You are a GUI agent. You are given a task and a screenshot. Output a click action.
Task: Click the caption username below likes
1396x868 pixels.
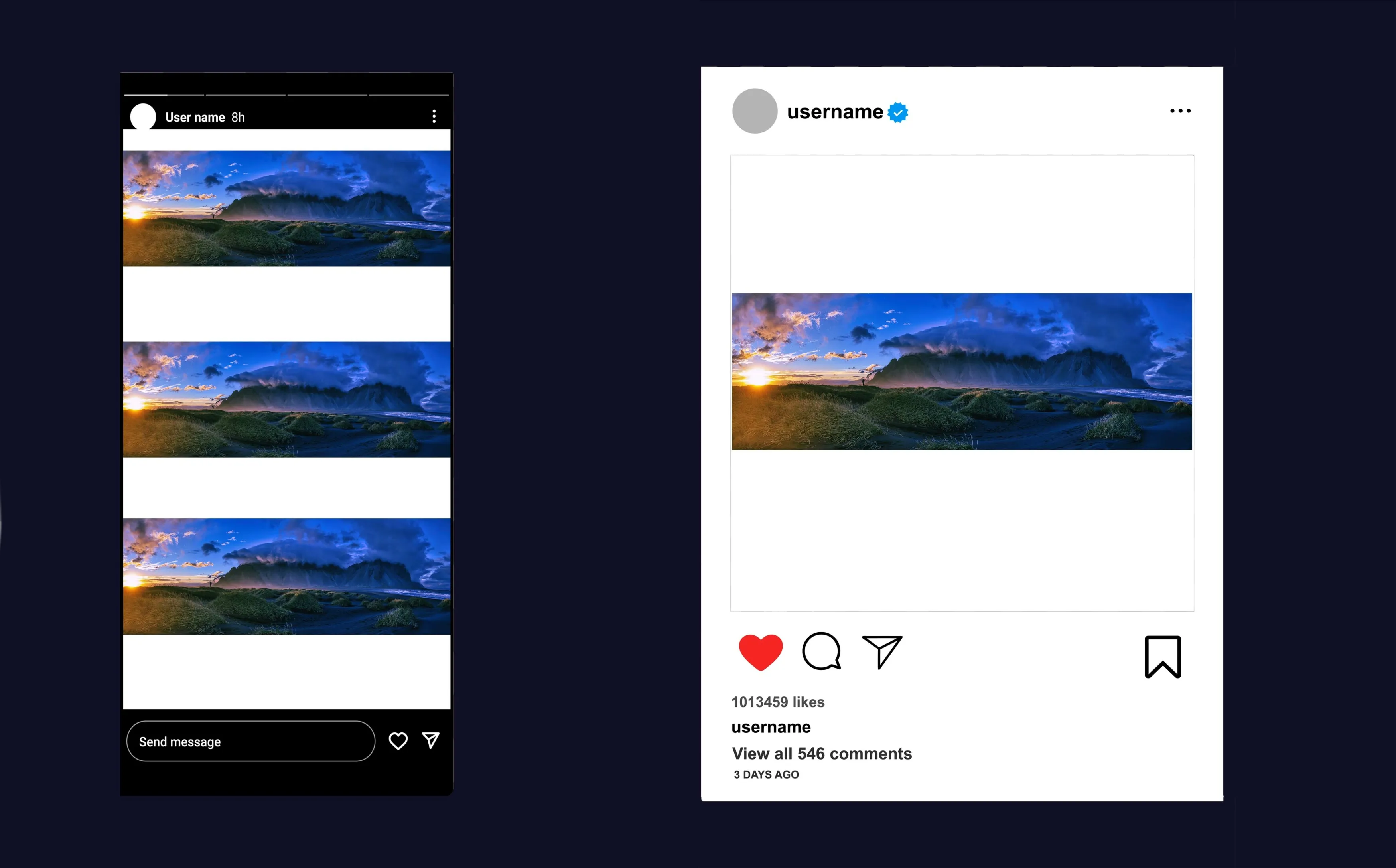tap(771, 727)
